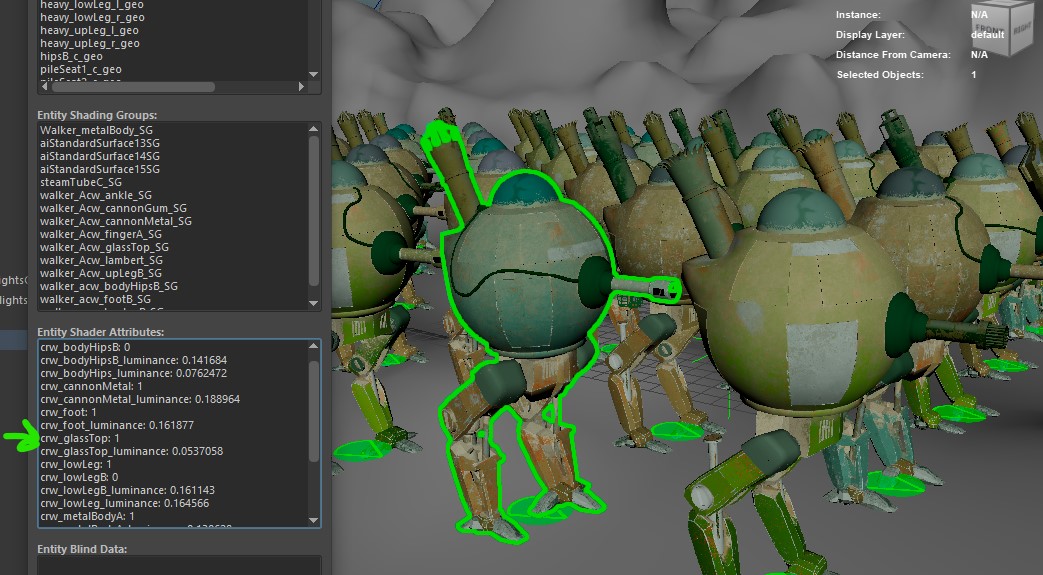Click inside the Entity Blind Data field
Image resolution: width=1043 pixels, height=575 pixels.
pos(179,566)
